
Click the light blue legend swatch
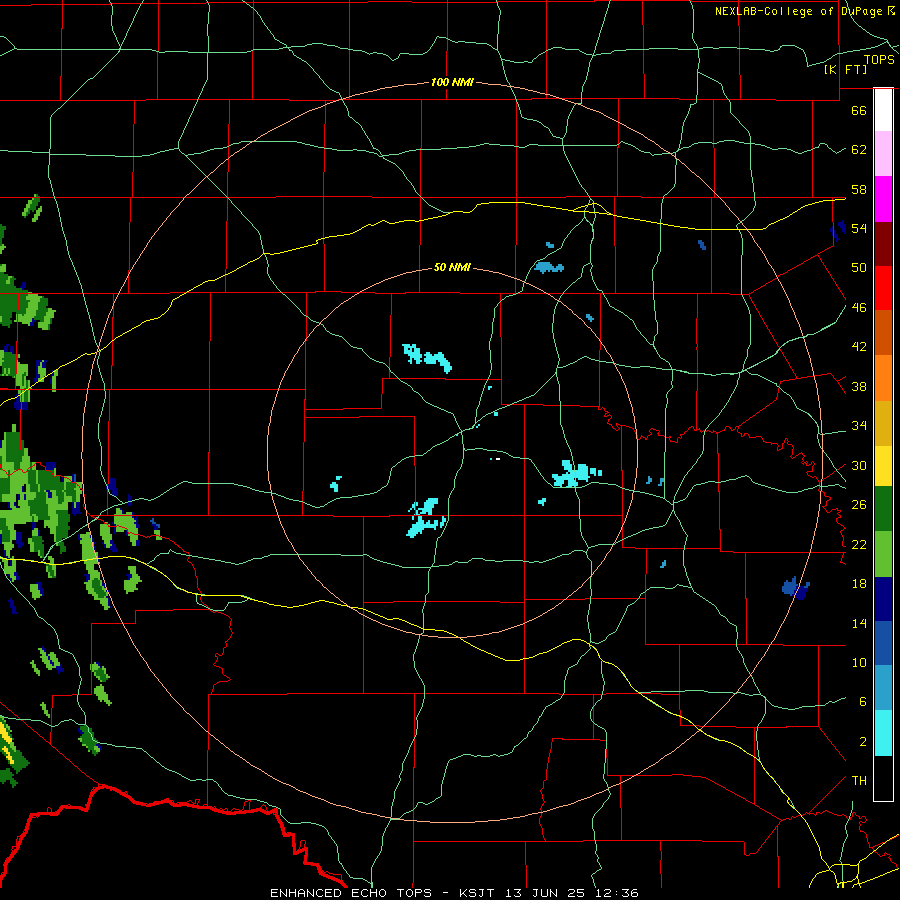(x=883, y=688)
